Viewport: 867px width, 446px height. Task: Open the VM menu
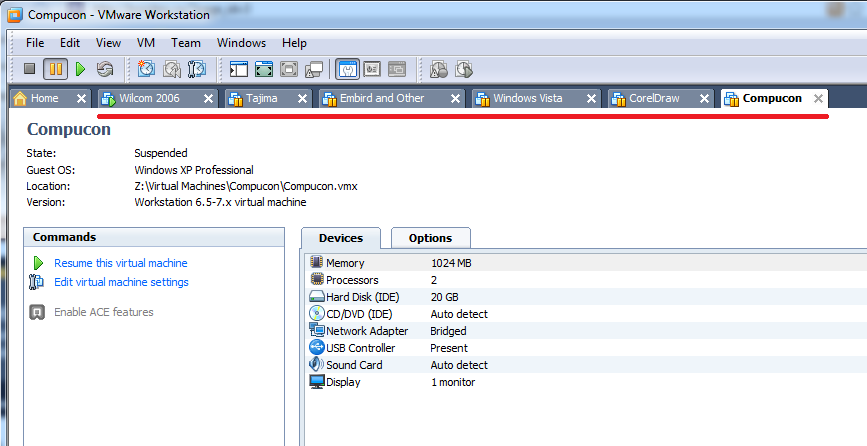[146, 43]
